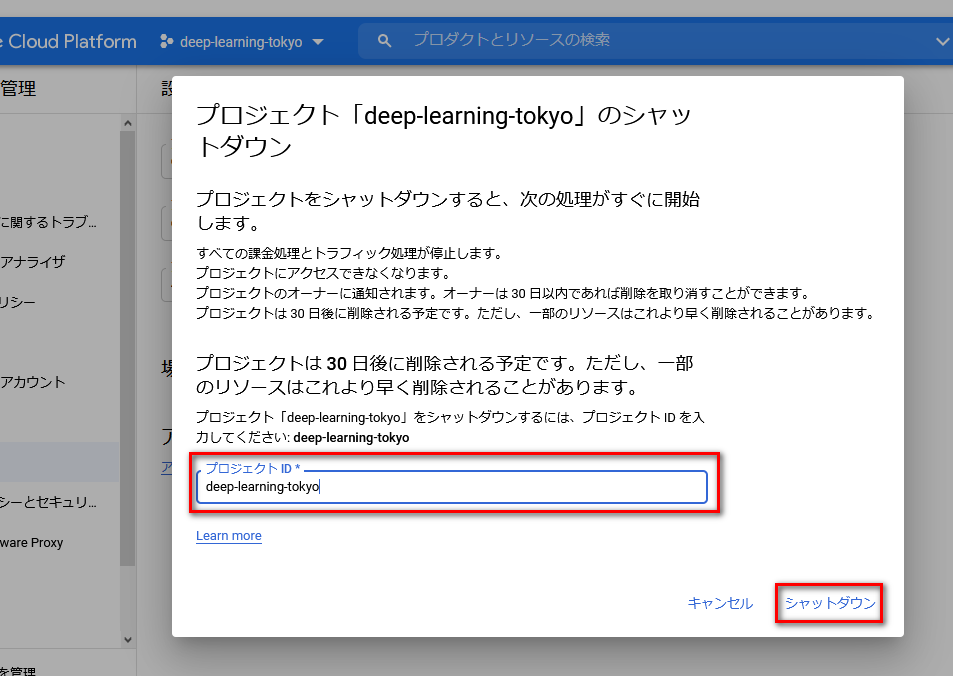Click the line すべての課金処理とトラフィック処理が停止します。

(349, 253)
